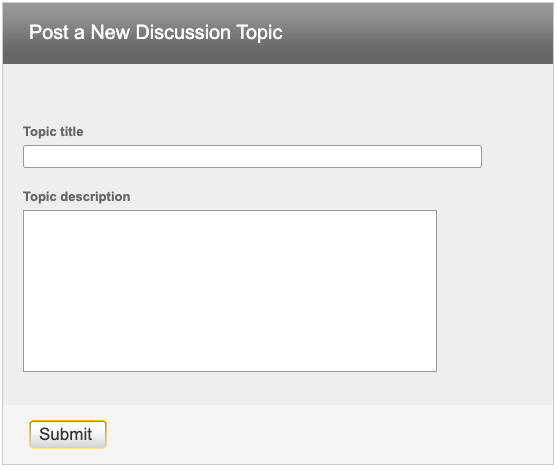Activate the yellow-outlined Submit button
This screenshot has width=557, height=470.
coord(68,434)
